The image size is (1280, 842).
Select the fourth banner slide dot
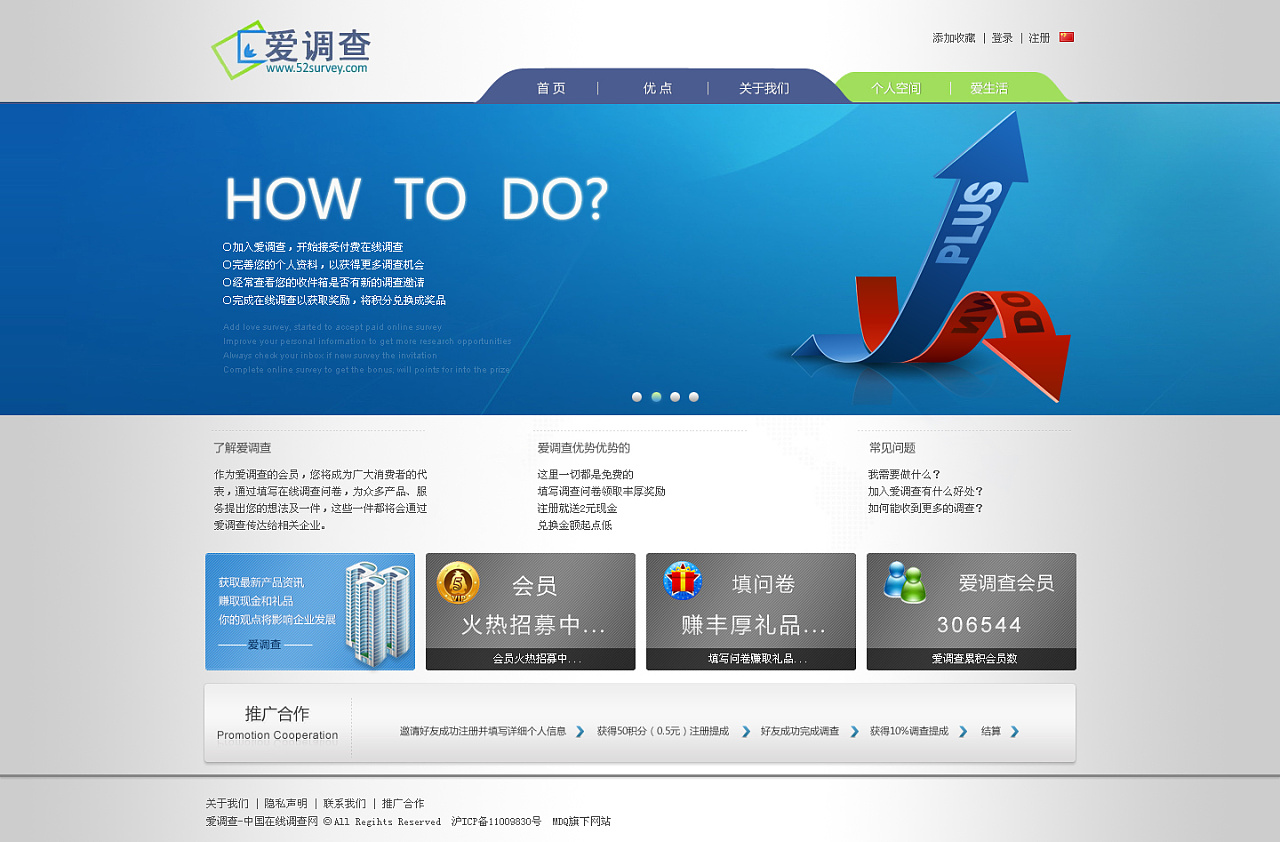[x=694, y=397]
